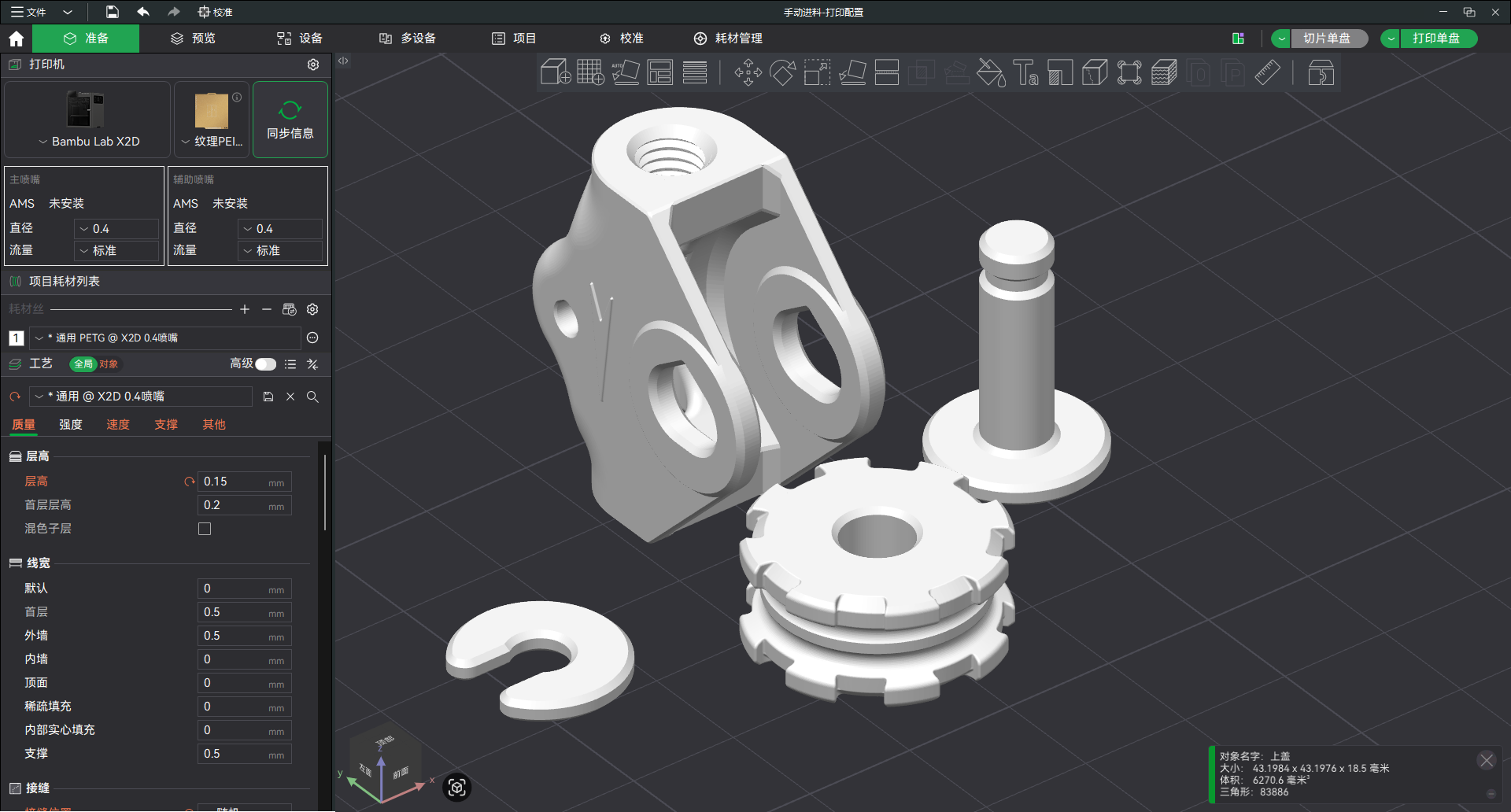Switch process scope to 对象
Screen dimensions: 1511x812
(x=109, y=364)
